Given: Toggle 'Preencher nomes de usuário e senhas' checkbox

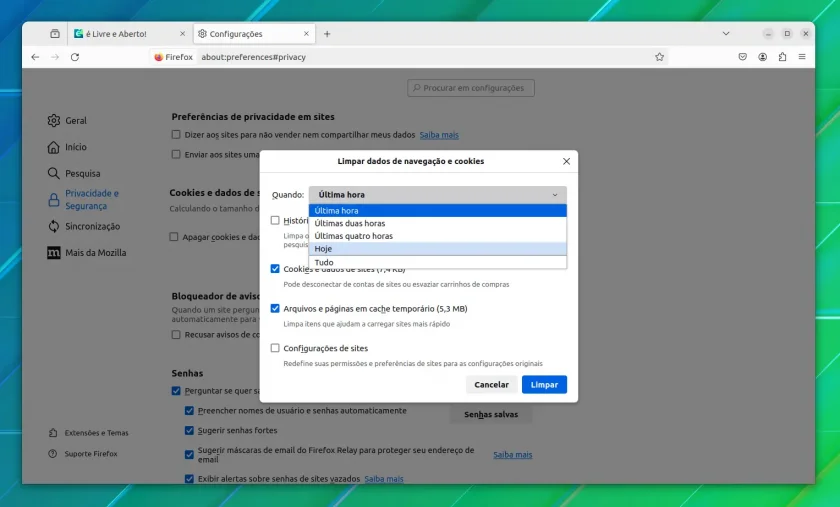Looking at the screenshot, I should (x=189, y=411).
